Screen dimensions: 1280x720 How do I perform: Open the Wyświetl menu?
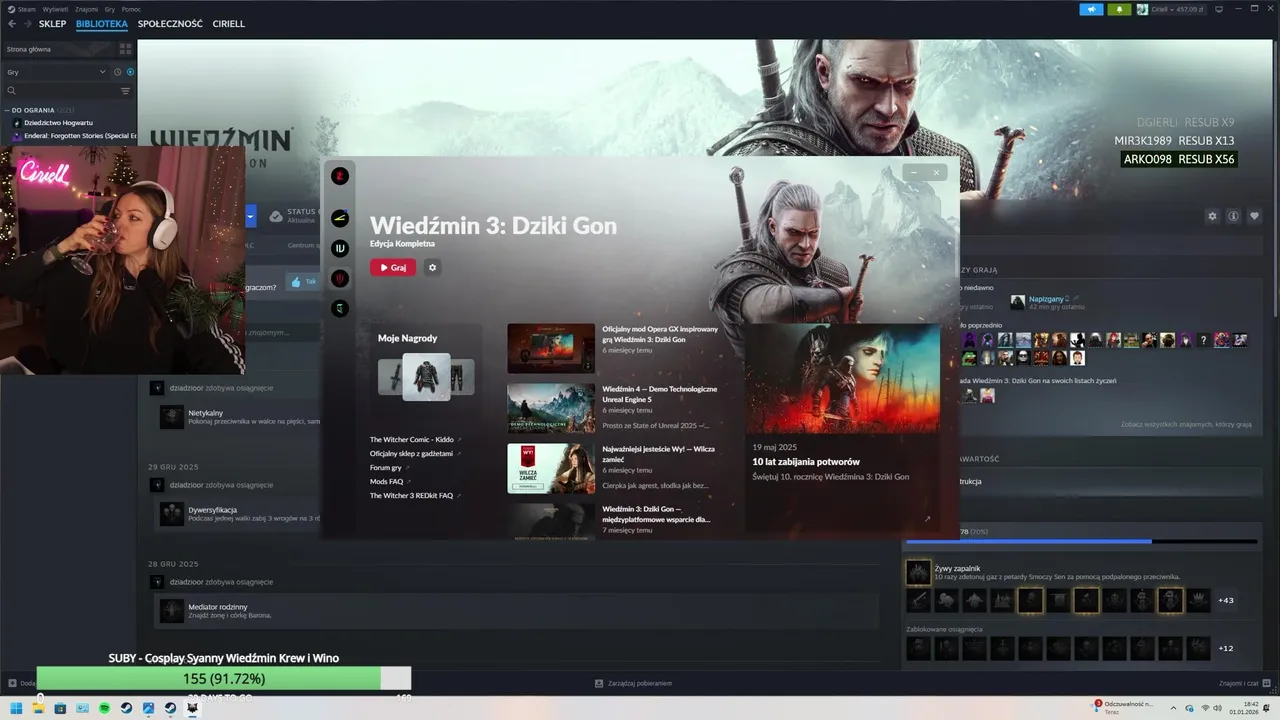pyautogui.click(x=55, y=9)
